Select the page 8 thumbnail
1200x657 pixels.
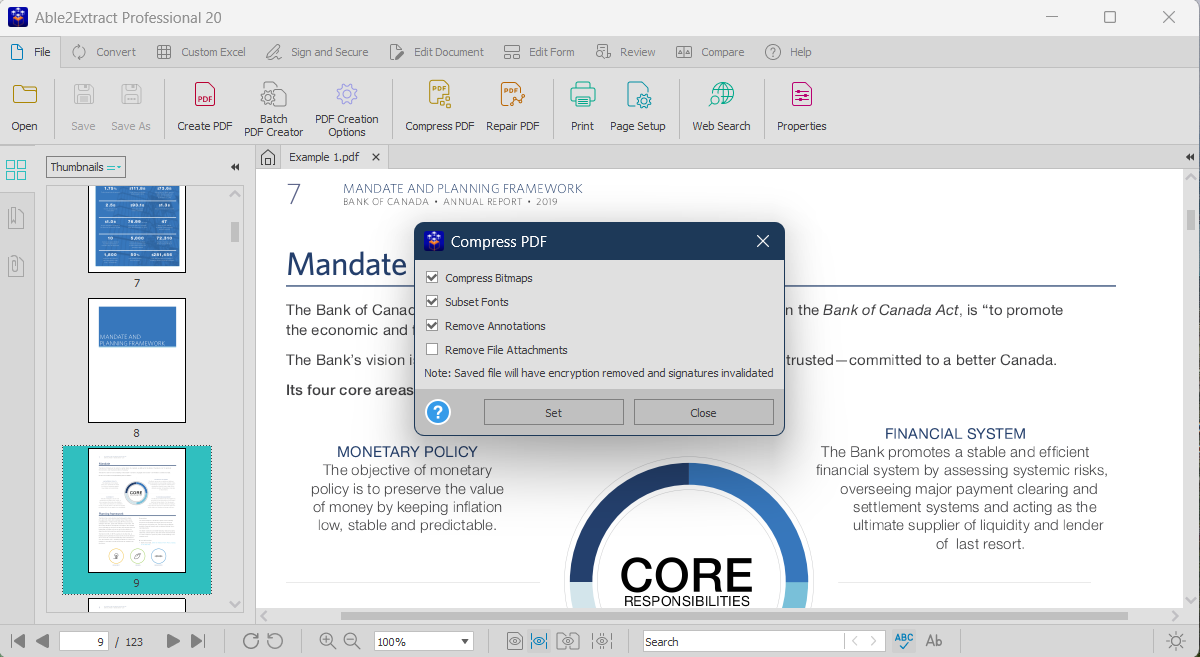coord(137,360)
